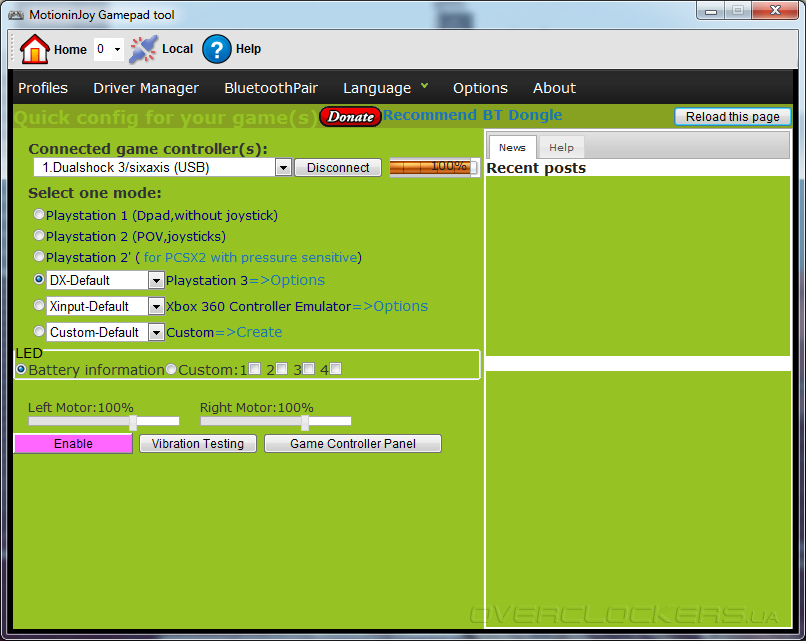
Task: Check LED custom checkbox 3
Action: coord(308,369)
